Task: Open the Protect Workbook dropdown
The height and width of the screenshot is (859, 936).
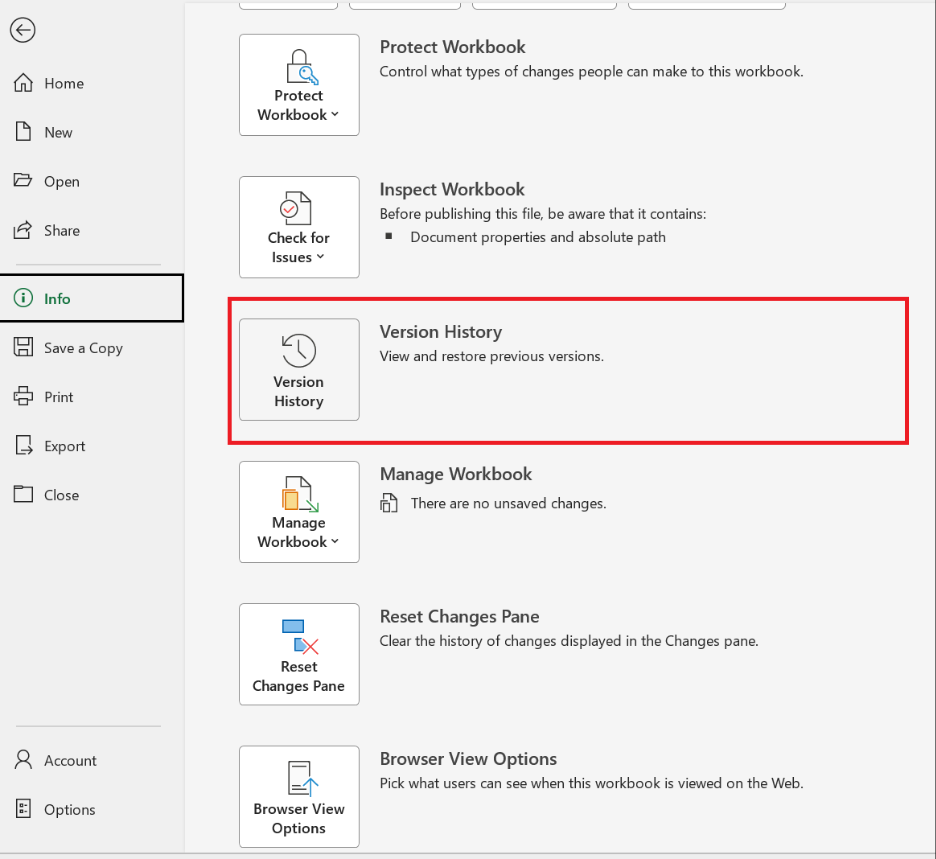Action: click(x=298, y=85)
